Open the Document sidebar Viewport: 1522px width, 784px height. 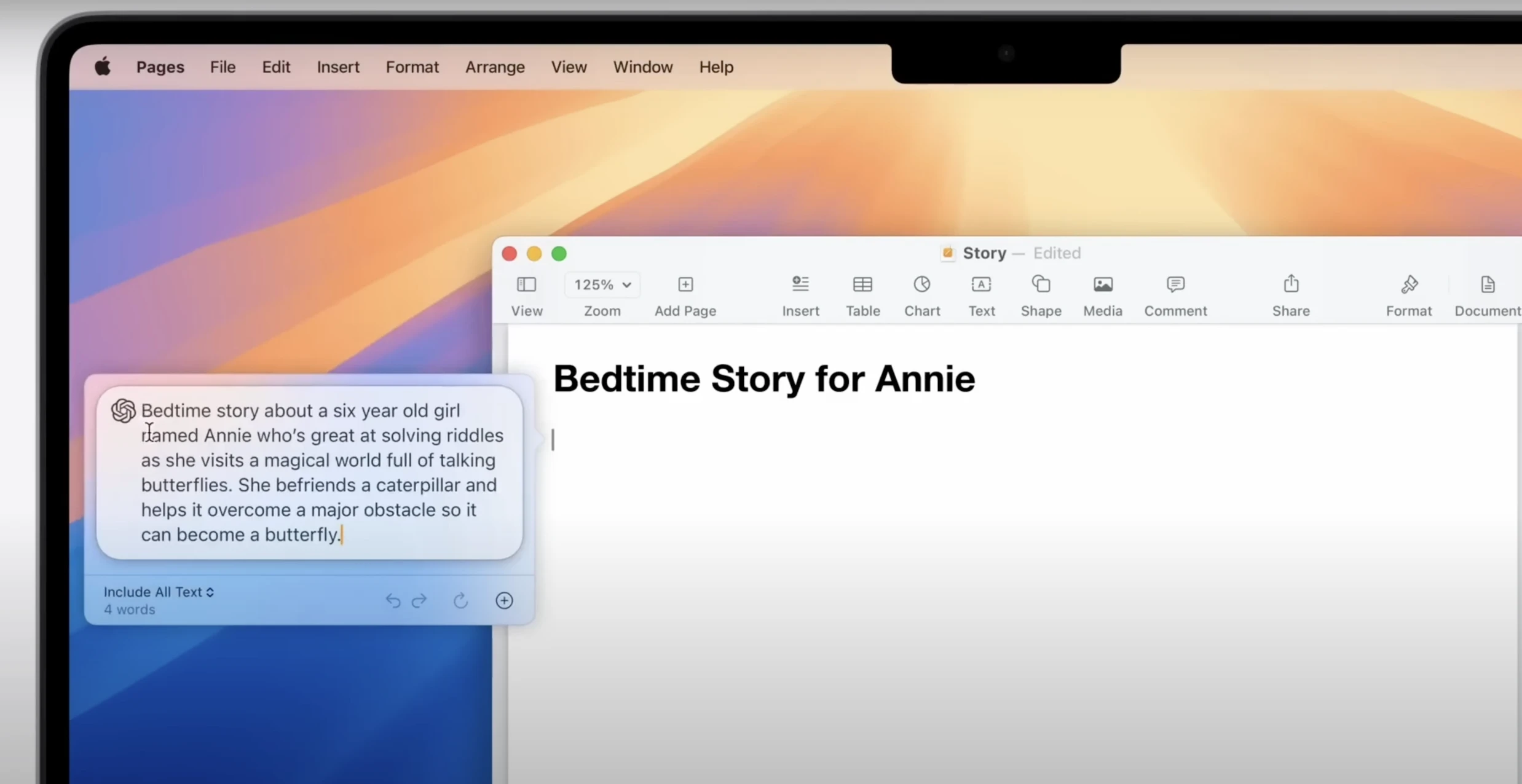click(1487, 295)
